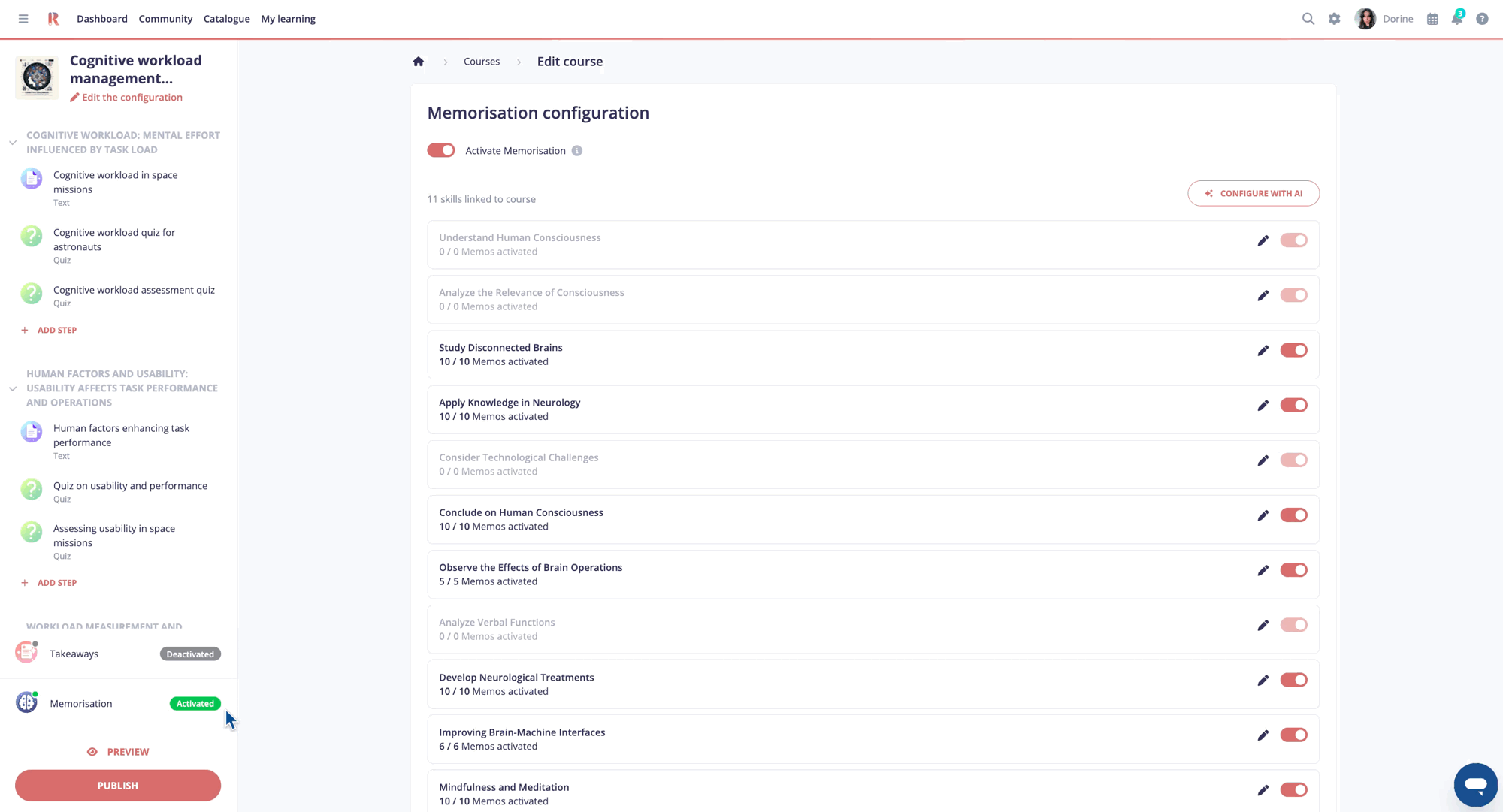Click the search magnifier icon

click(x=1308, y=19)
